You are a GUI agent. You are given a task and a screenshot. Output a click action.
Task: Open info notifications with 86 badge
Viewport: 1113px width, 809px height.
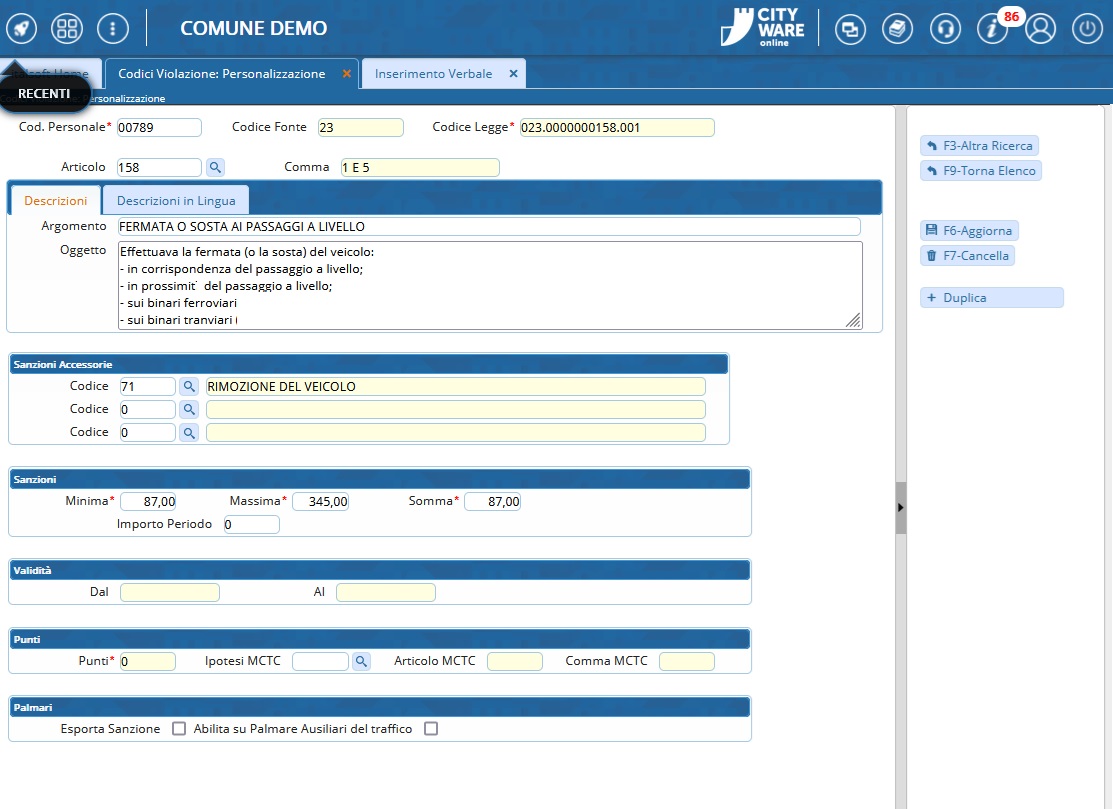pyautogui.click(x=993, y=29)
